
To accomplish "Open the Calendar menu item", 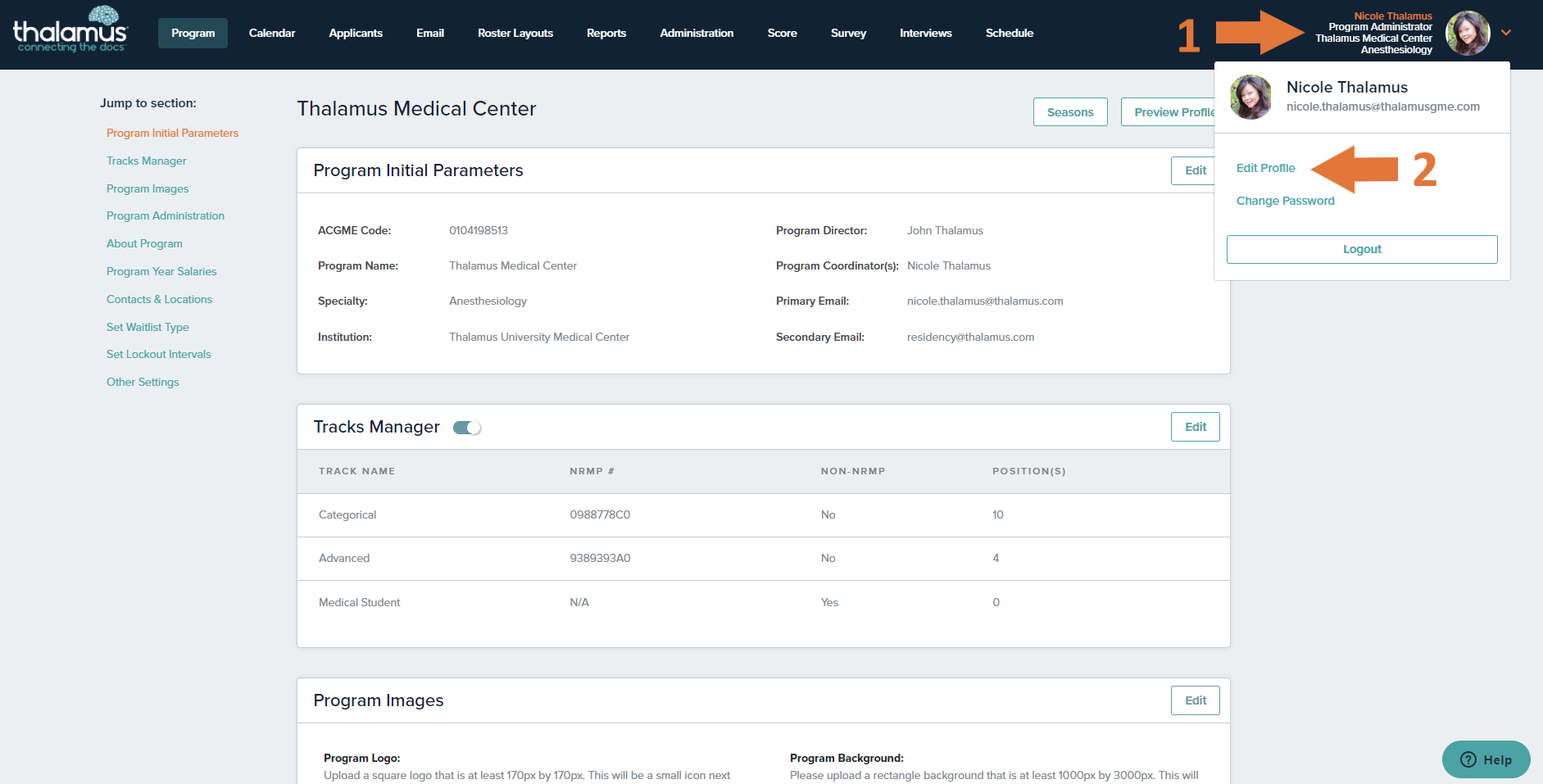I will tap(272, 33).
